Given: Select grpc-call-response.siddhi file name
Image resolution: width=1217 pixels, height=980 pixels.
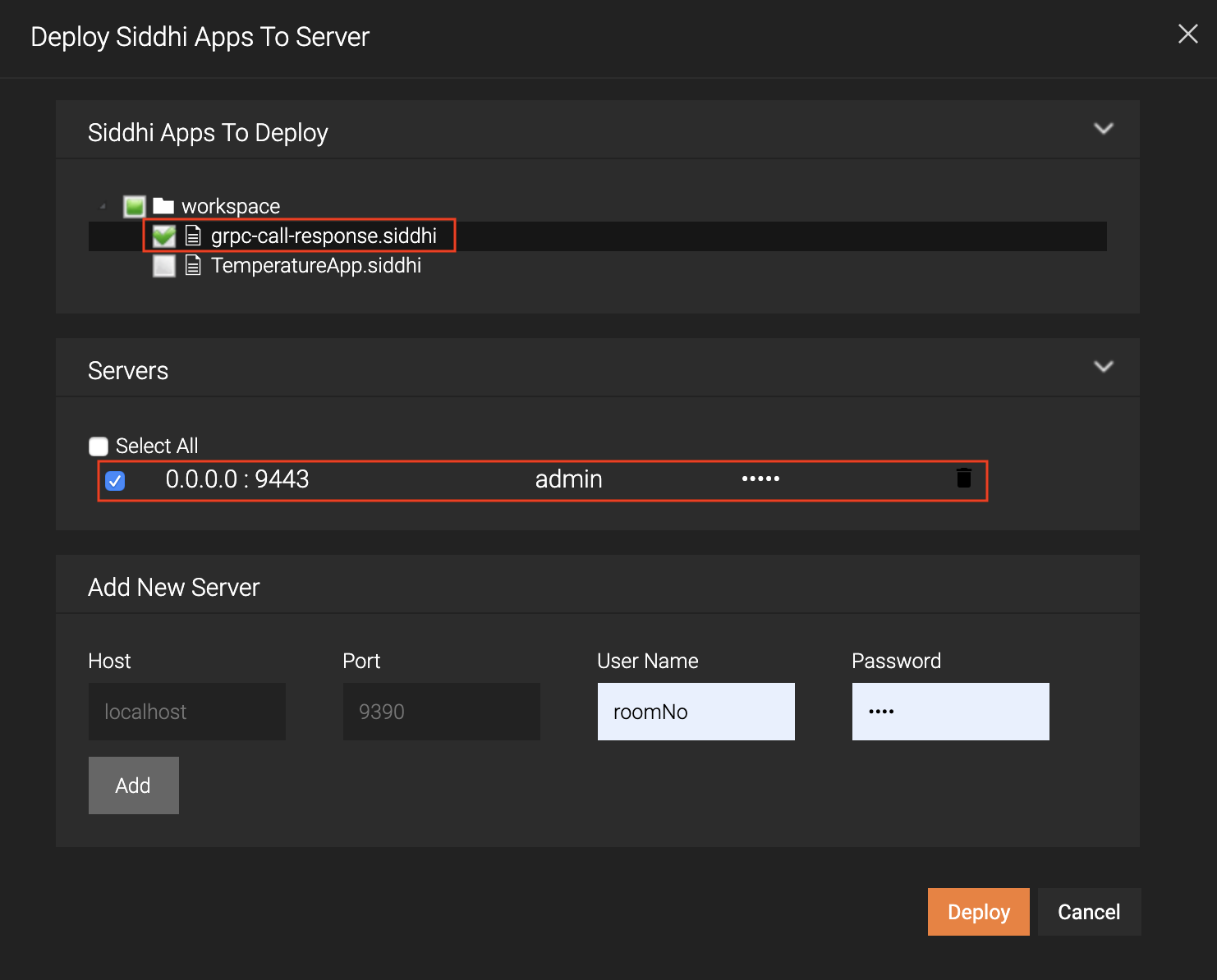Looking at the screenshot, I should click(324, 236).
